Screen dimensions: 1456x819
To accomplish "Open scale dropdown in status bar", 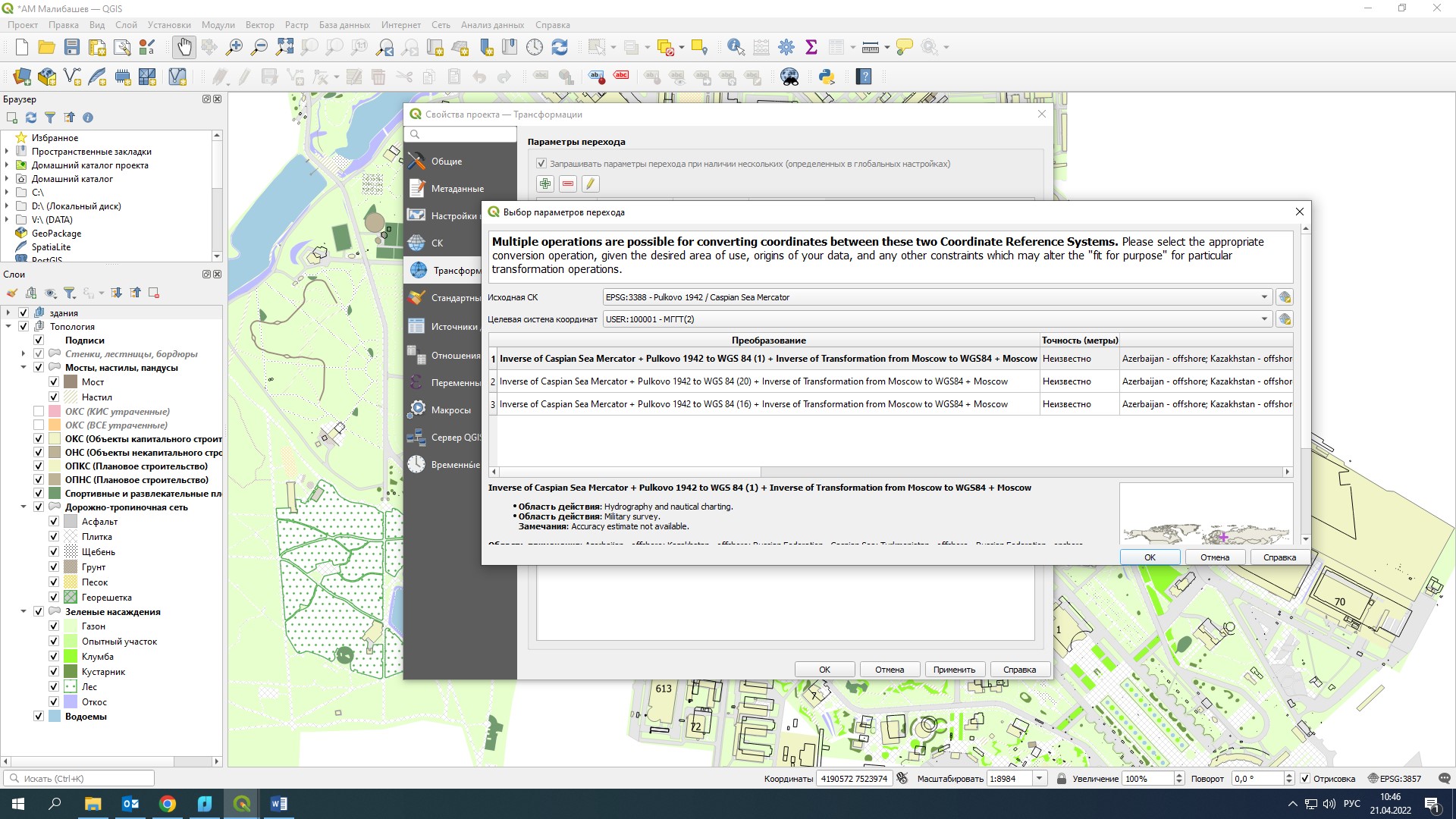I will click(1040, 778).
